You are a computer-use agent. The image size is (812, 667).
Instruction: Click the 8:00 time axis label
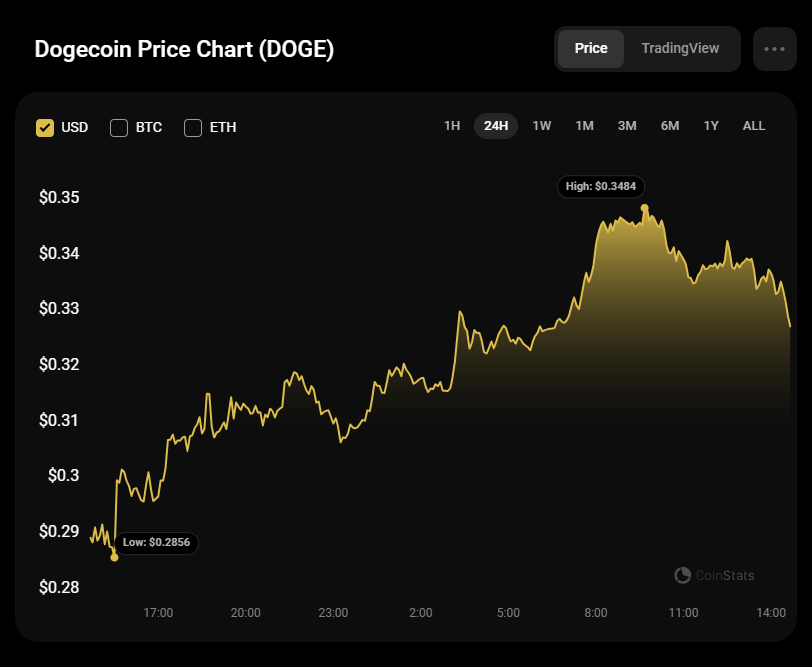[596, 613]
